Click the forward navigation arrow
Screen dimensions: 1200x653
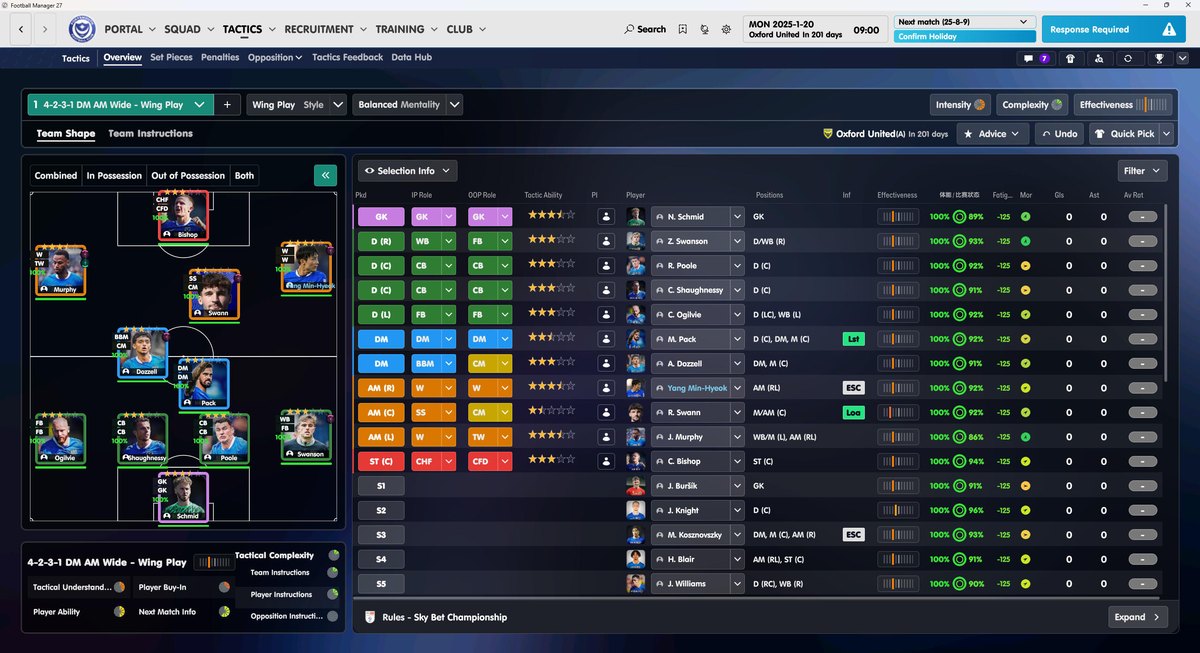tap(46, 30)
